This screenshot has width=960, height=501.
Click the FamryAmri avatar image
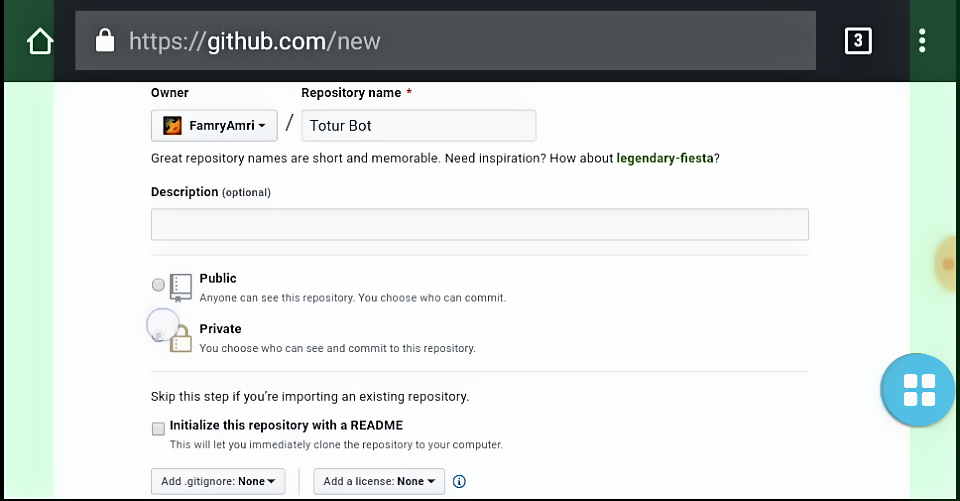coord(172,126)
